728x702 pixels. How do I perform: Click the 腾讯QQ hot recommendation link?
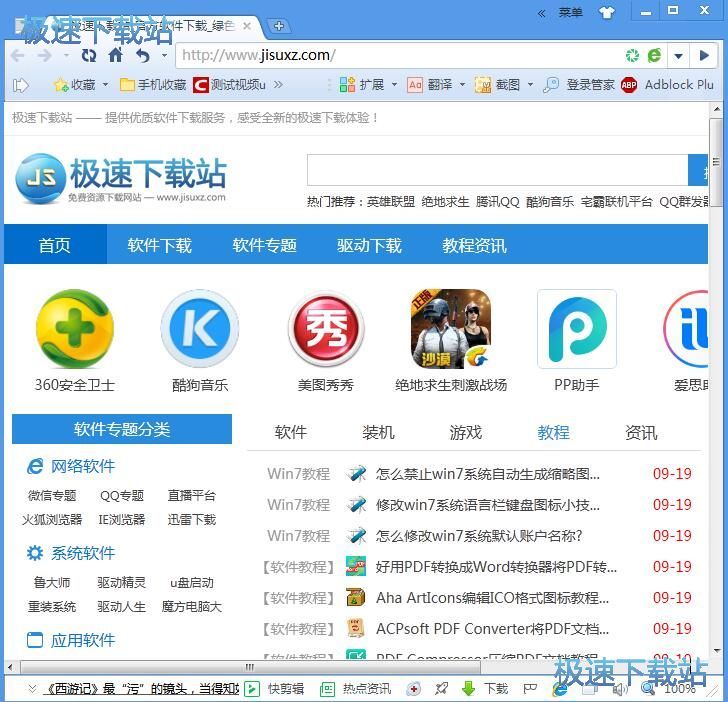pyautogui.click(x=497, y=202)
